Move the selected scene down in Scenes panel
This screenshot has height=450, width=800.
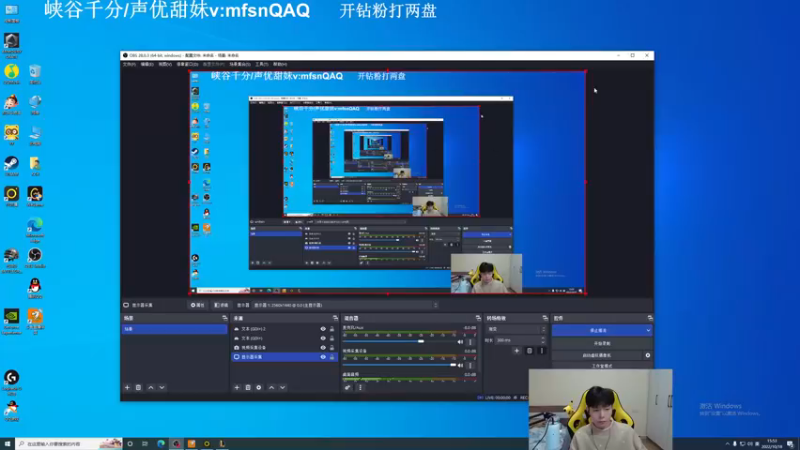point(162,387)
